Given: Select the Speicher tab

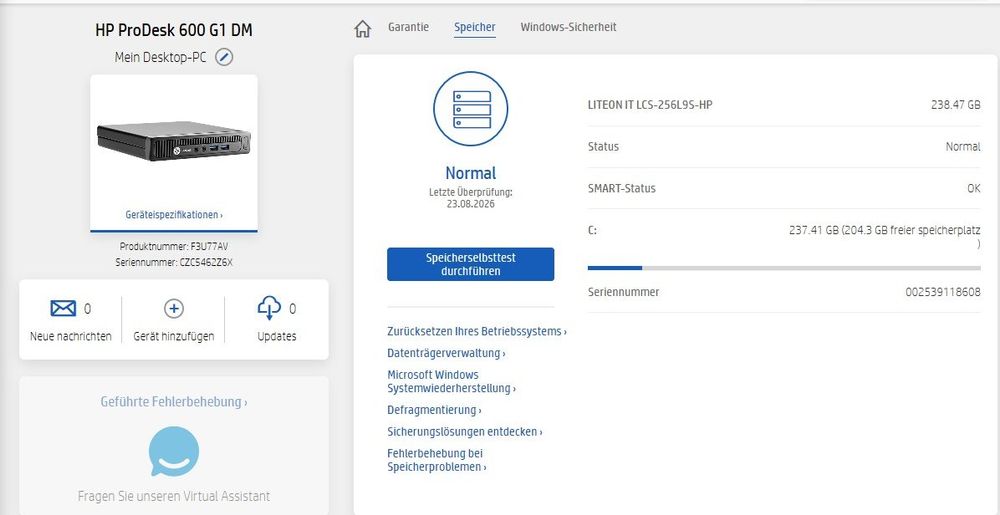Looking at the screenshot, I should tap(474, 27).
